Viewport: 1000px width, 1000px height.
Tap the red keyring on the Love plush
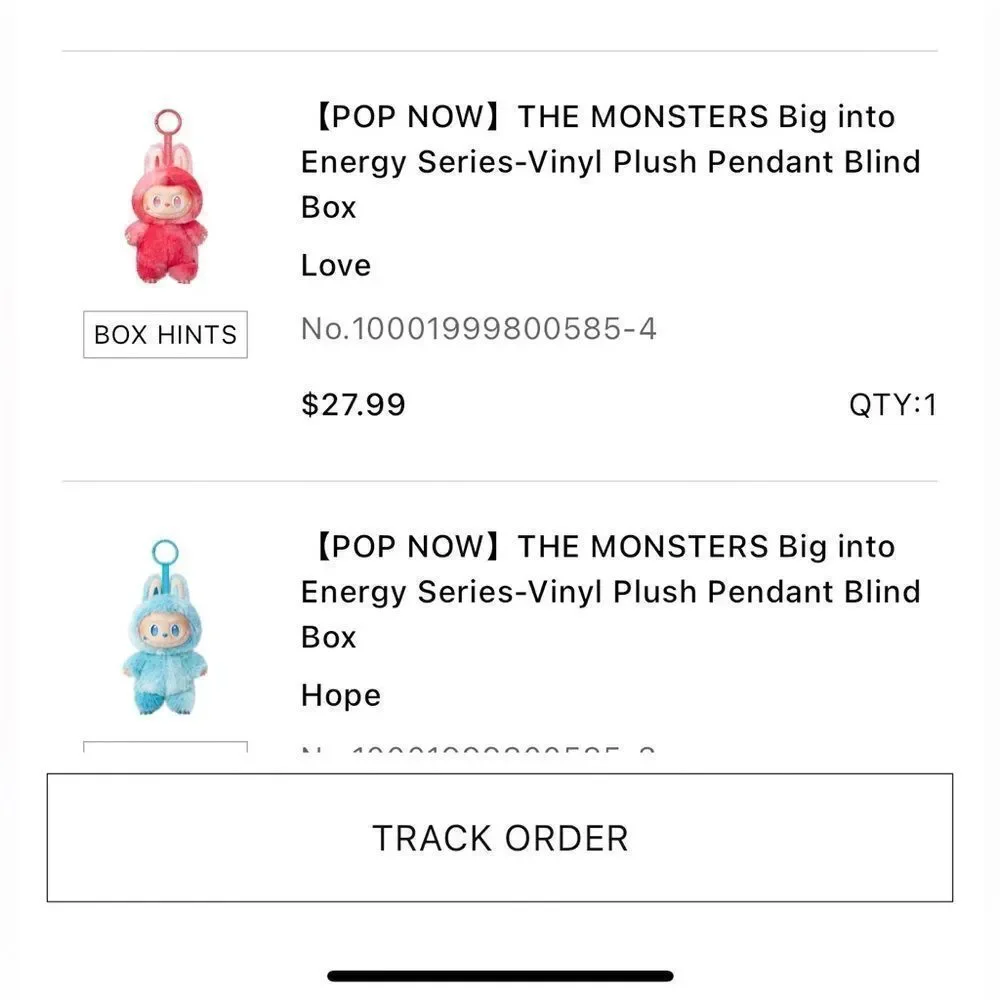tap(167, 124)
